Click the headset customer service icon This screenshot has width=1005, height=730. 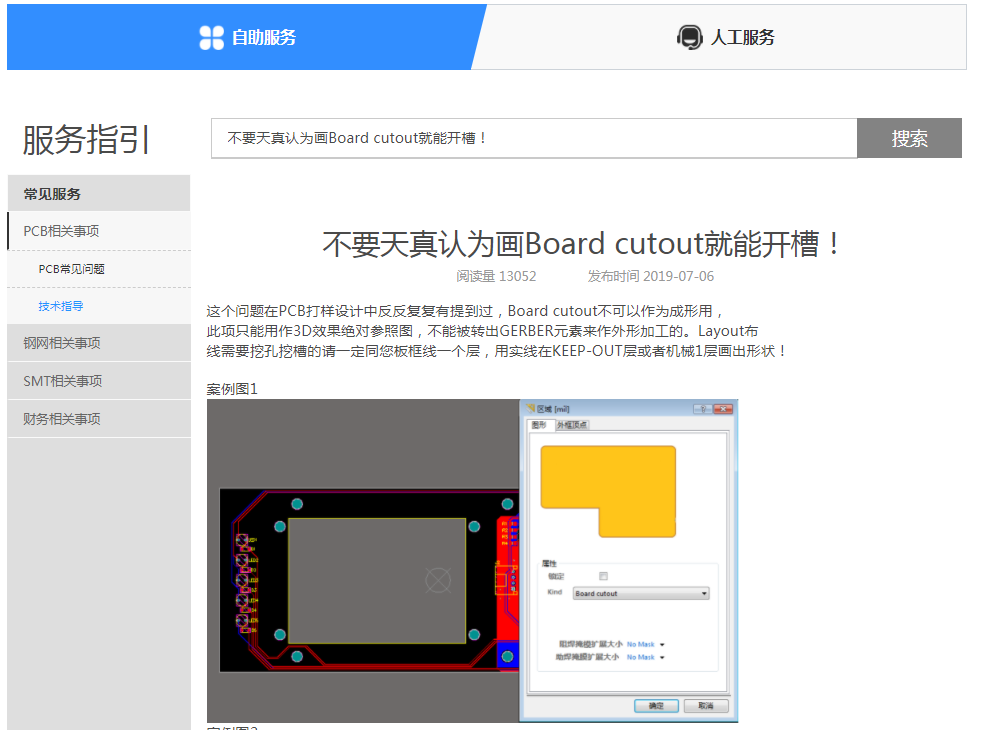690,37
